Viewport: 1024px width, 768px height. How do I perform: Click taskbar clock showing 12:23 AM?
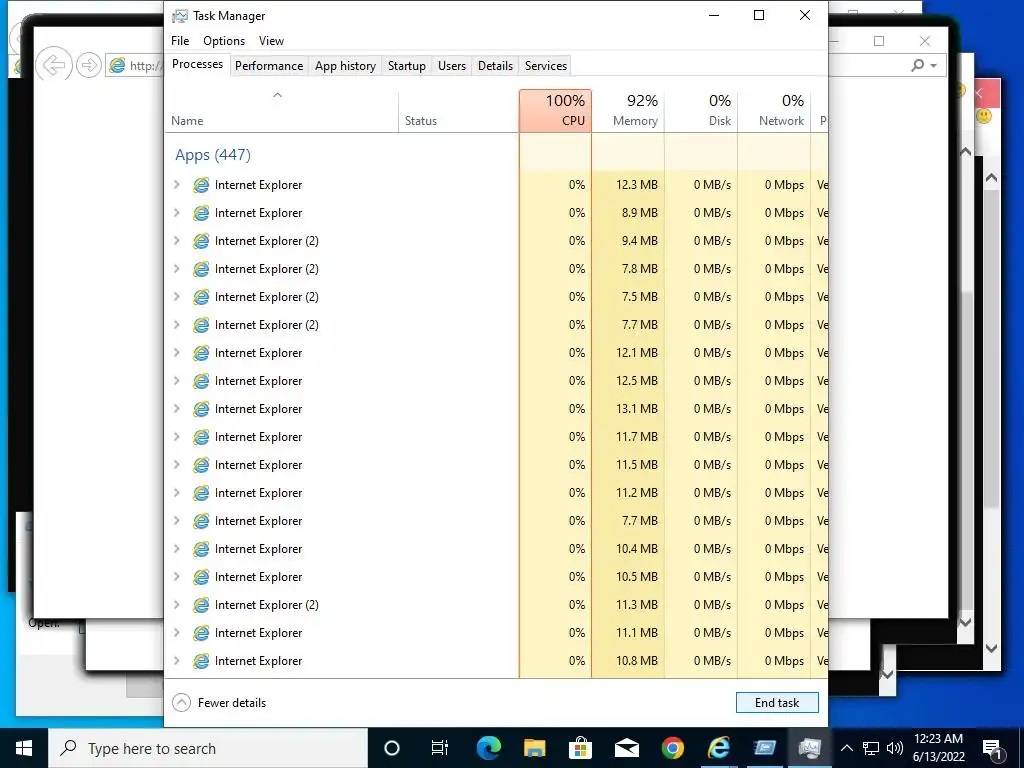[938, 748]
